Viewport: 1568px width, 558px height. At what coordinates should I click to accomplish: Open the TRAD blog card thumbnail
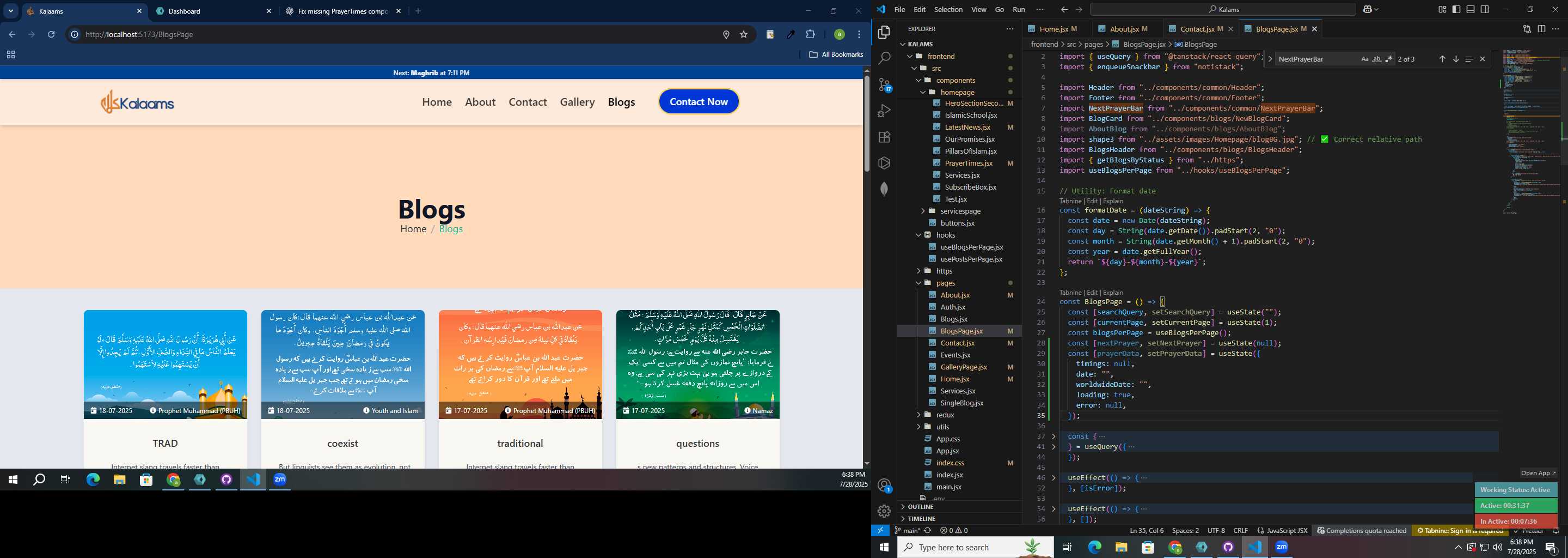tap(166, 365)
